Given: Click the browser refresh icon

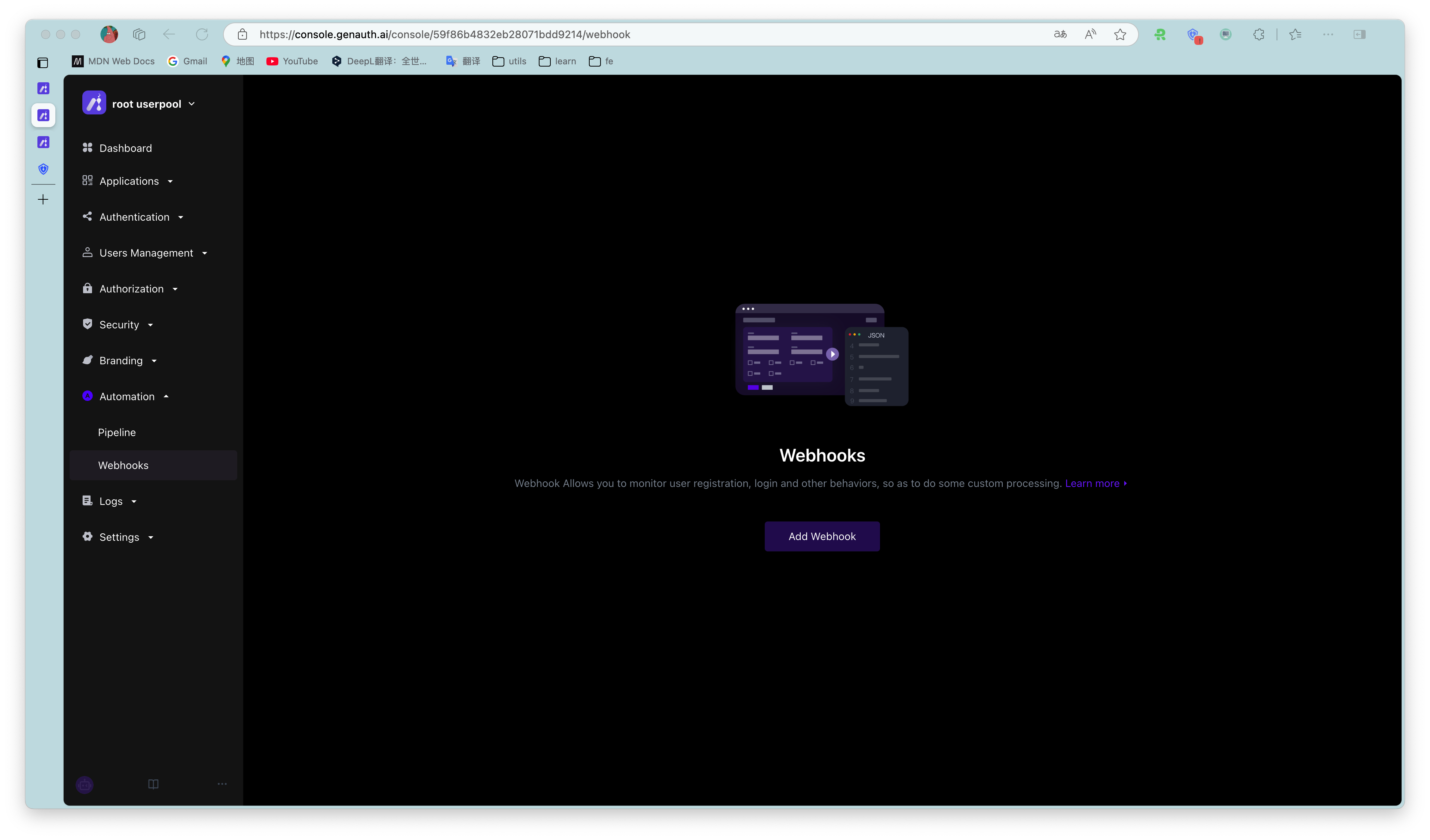Looking at the screenshot, I should [x=201, y=35].
